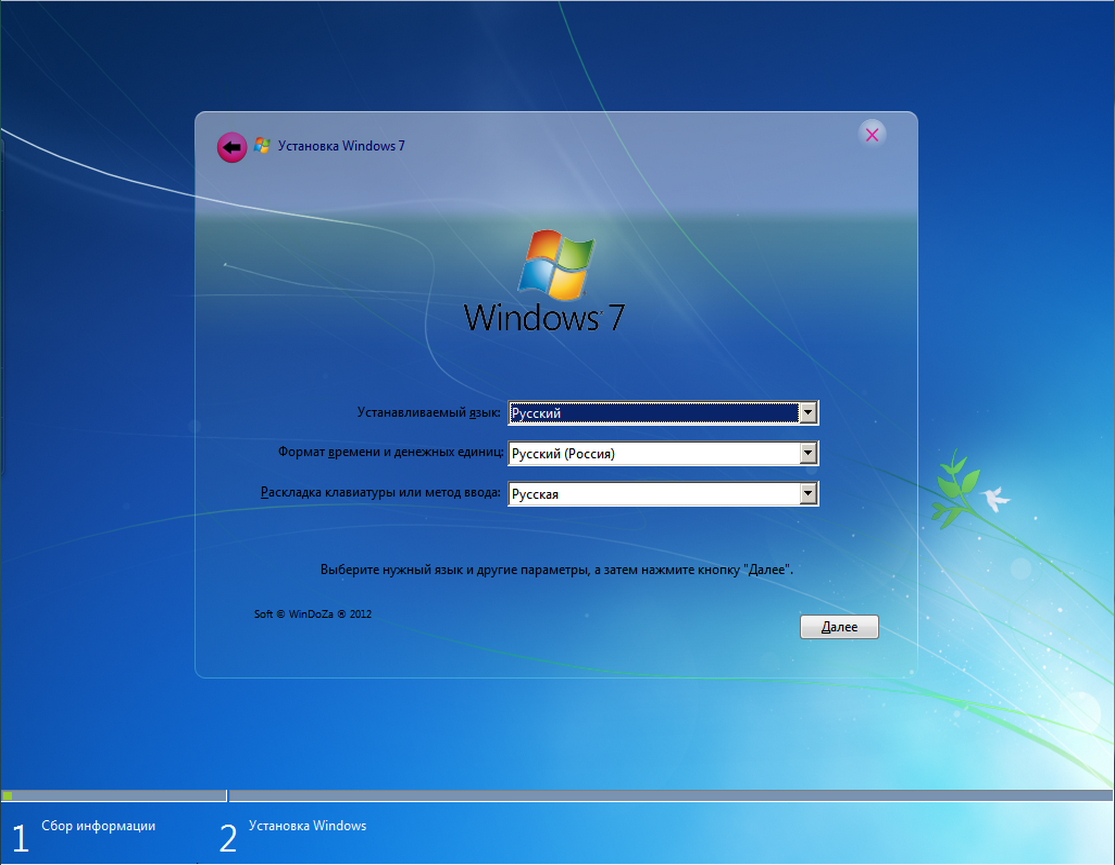Viewport: 1115px width, 865px height.
Task: Click step 2 Установка Windows
Action: click(x=293, y=836)
